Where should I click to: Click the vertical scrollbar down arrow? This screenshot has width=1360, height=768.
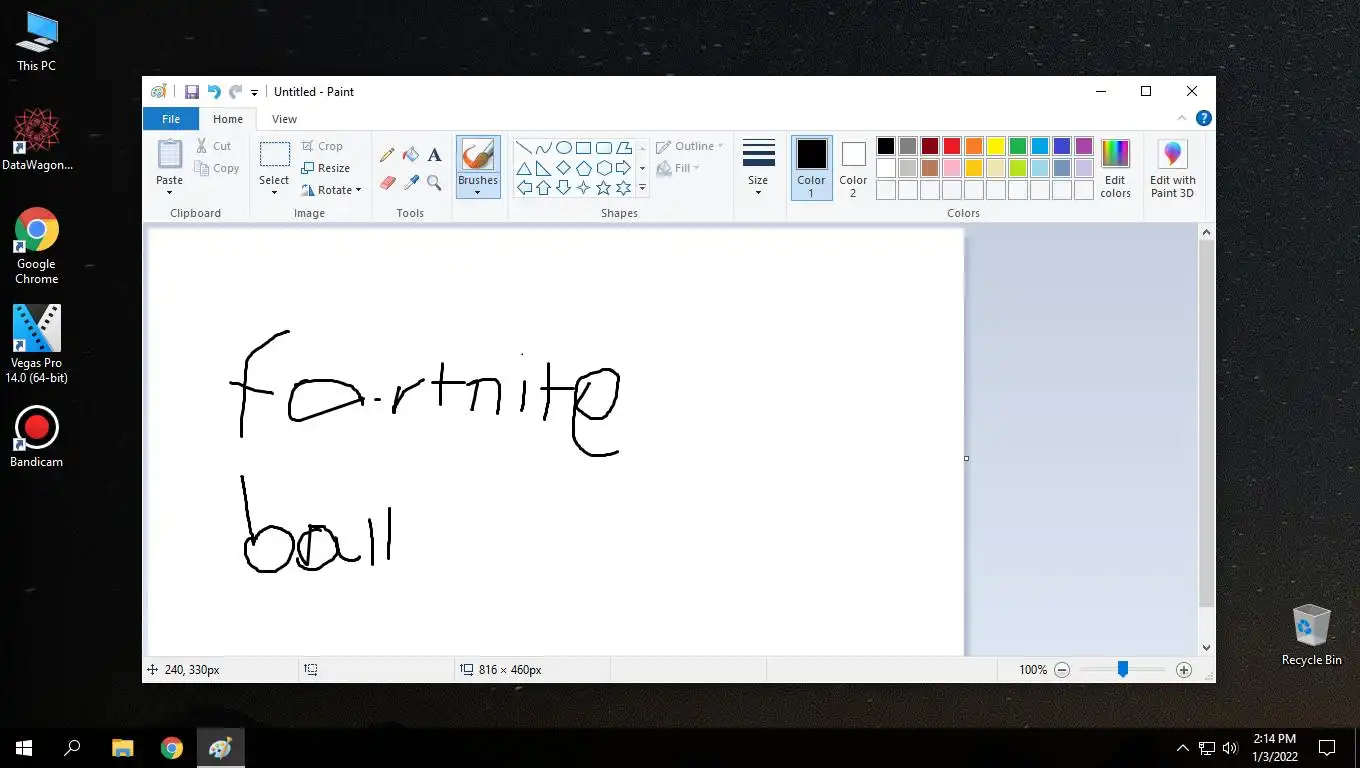coord(1206,647)
